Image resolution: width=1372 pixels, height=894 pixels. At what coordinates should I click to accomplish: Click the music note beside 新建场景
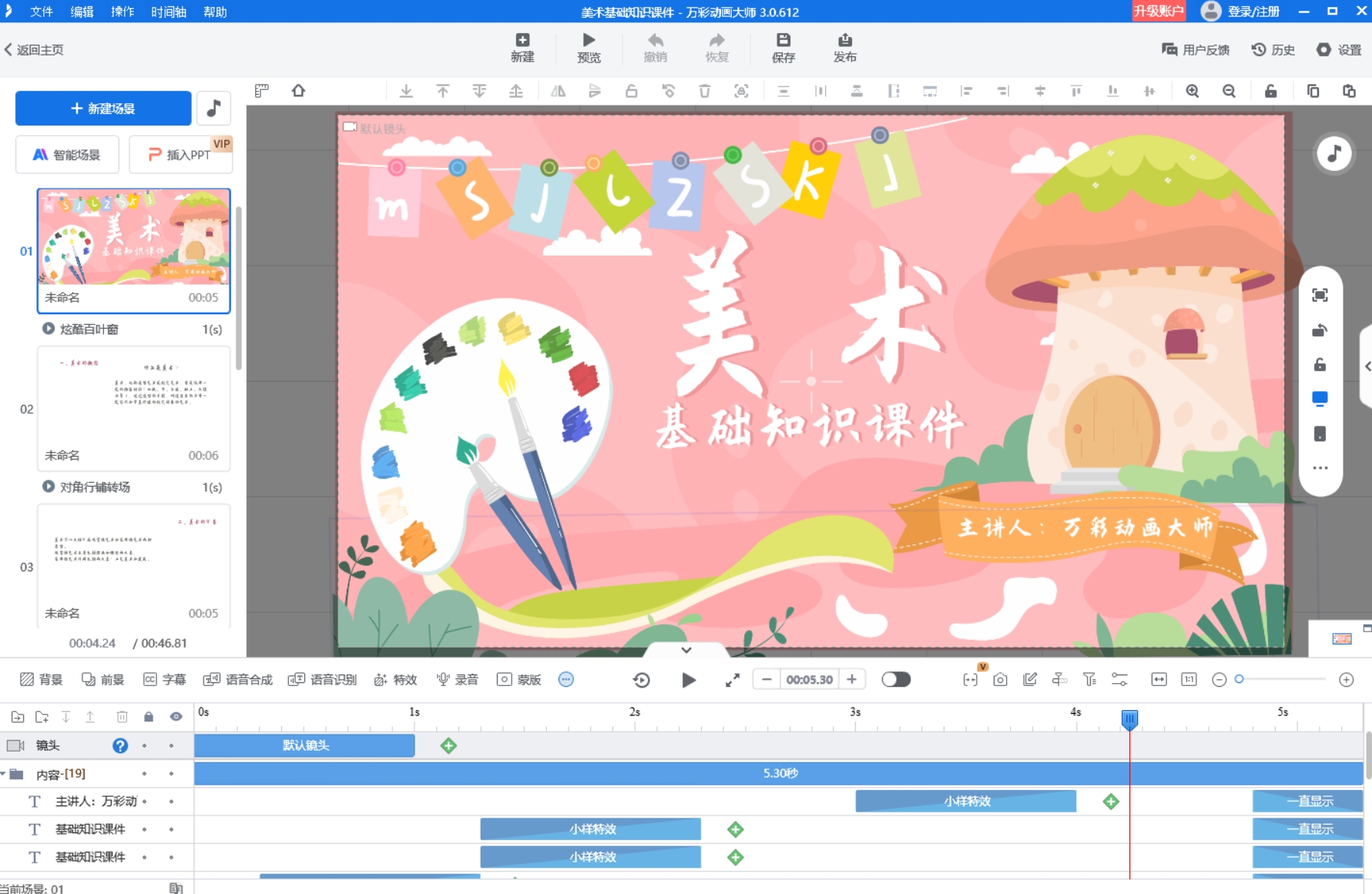pyautogui.click(x=213, y=109)
